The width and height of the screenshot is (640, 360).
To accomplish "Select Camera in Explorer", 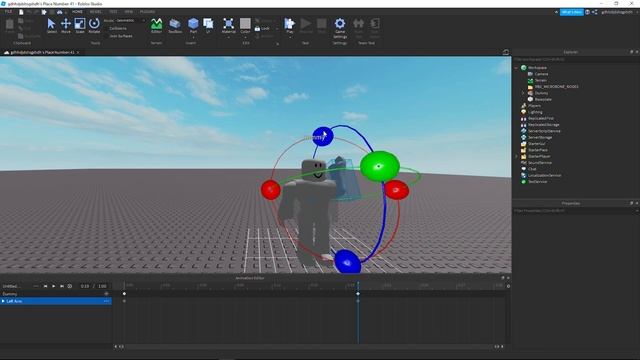I will coord(541,74).
